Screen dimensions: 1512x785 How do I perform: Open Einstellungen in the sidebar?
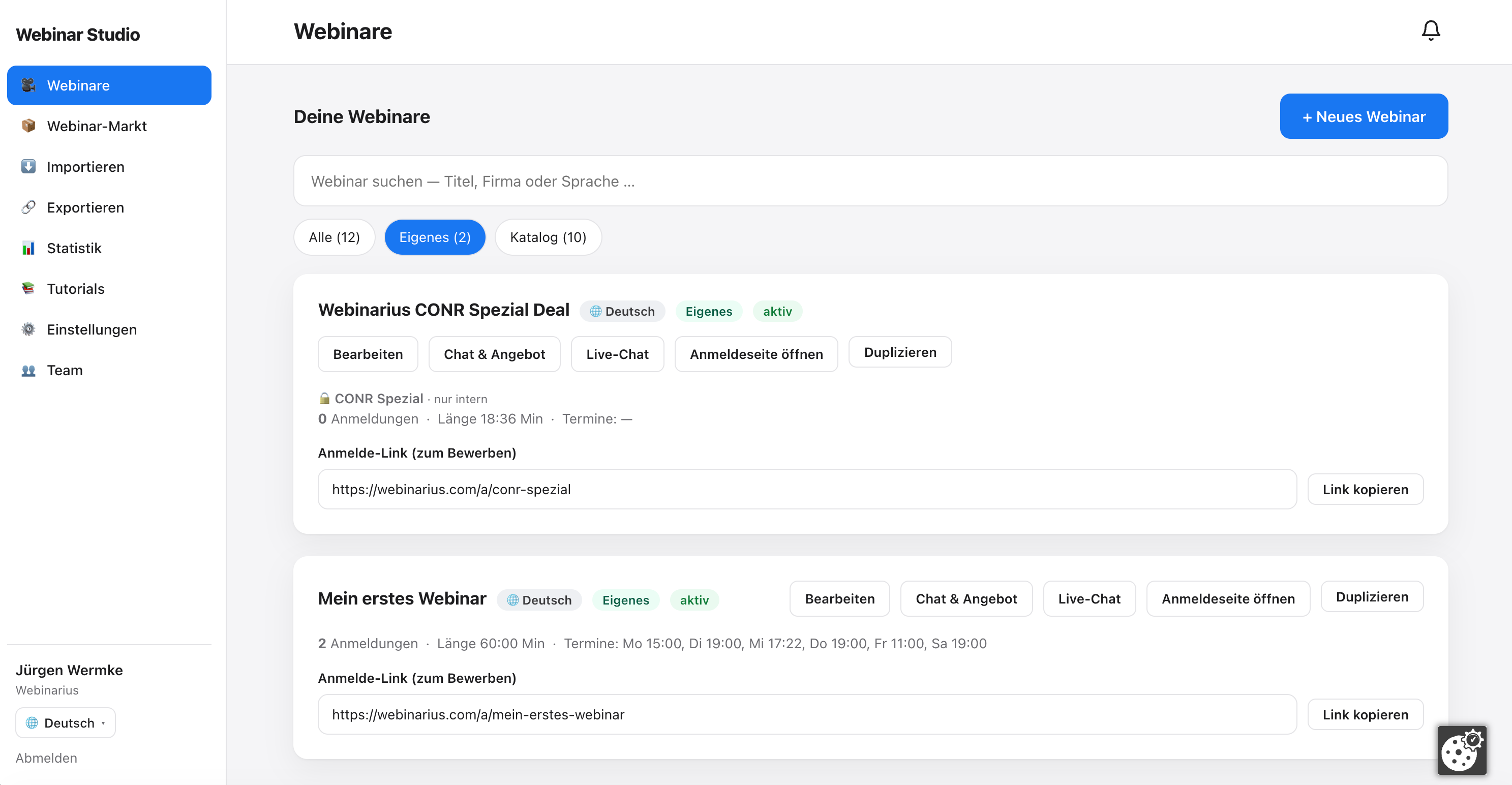(x=109, y=329)
